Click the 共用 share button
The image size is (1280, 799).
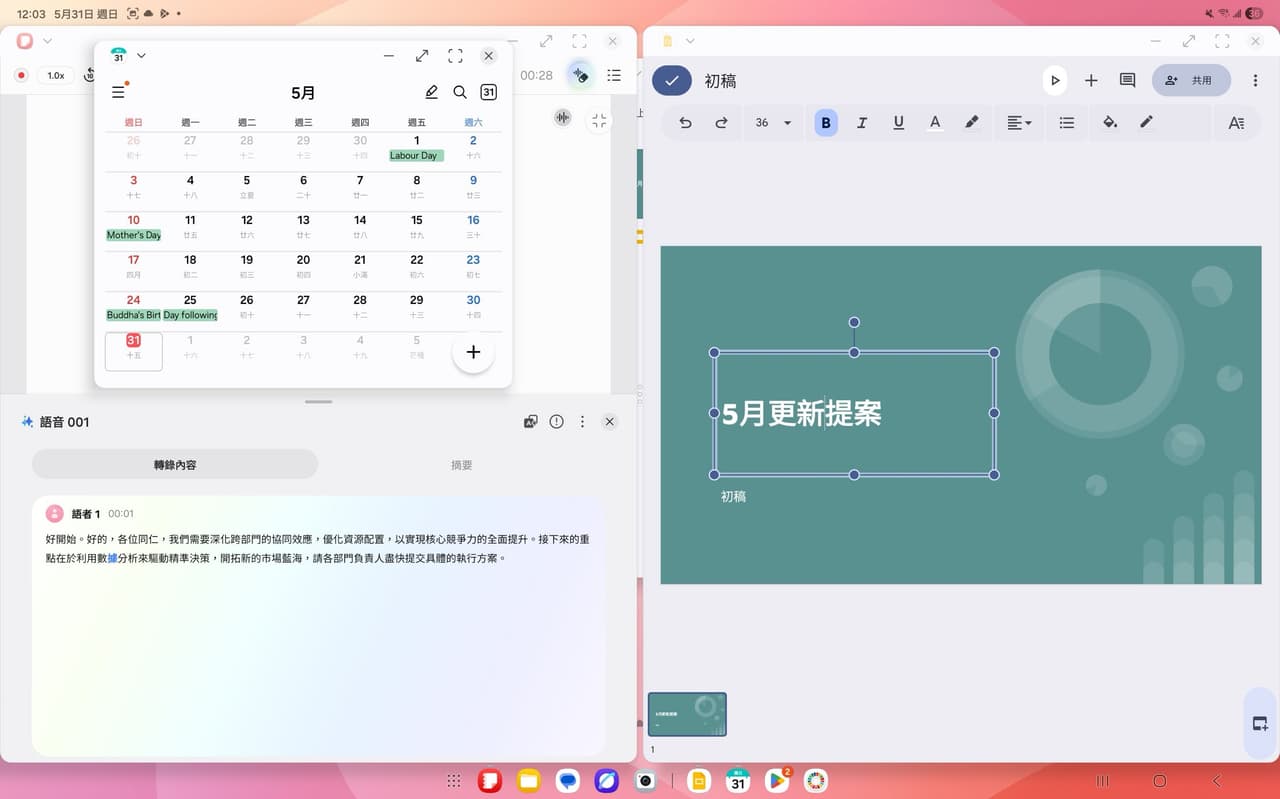pyautogui.click(x=1191, y=80)
